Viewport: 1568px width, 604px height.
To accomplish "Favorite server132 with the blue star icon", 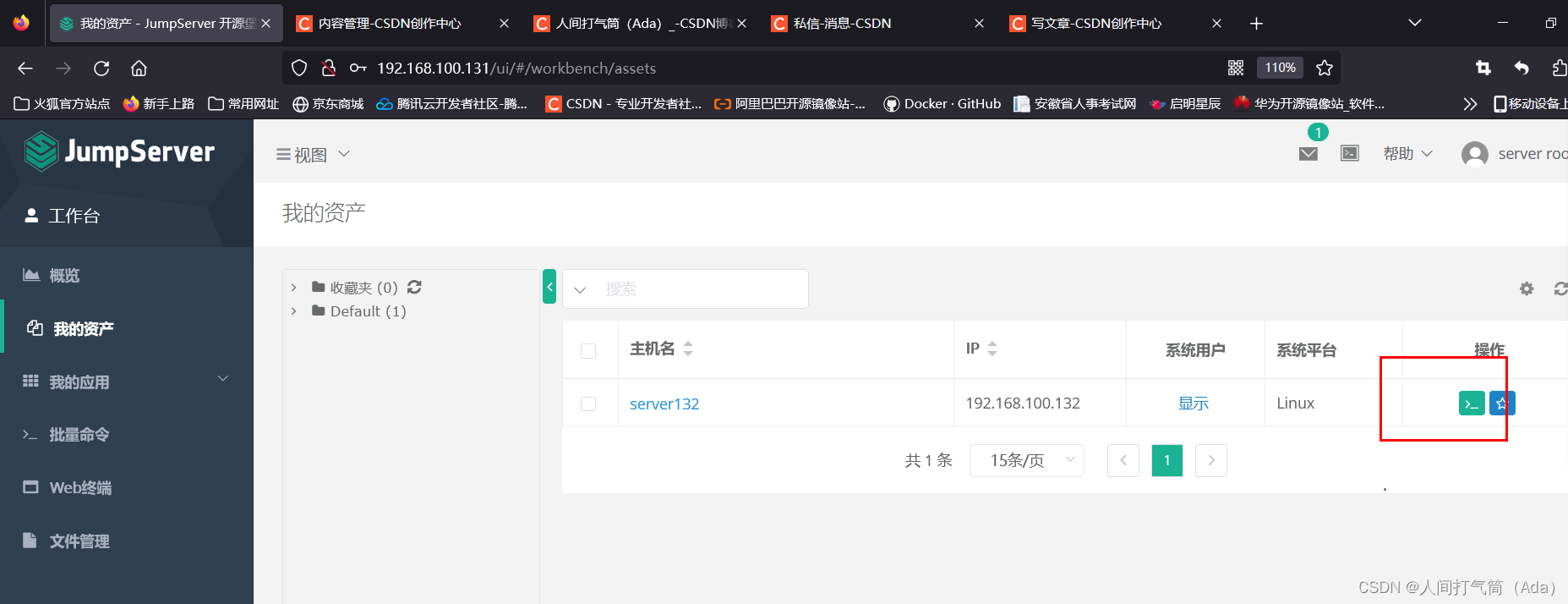I will point(1502,404).
